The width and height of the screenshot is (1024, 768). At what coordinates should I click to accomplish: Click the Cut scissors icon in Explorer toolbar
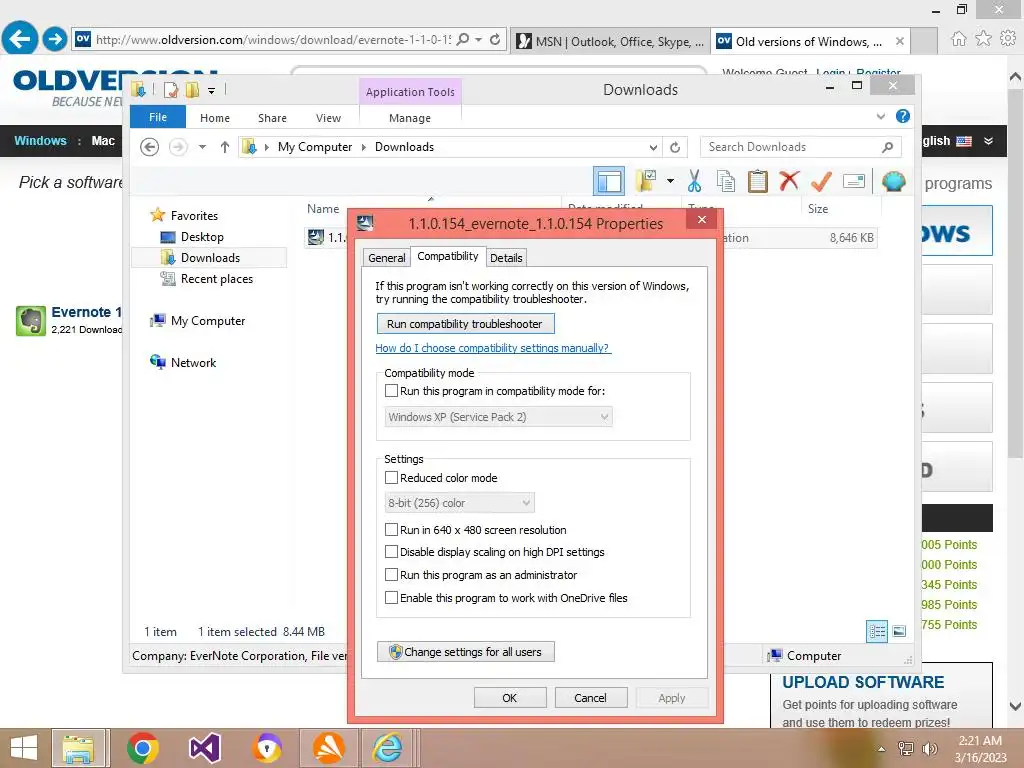[694, 181]
